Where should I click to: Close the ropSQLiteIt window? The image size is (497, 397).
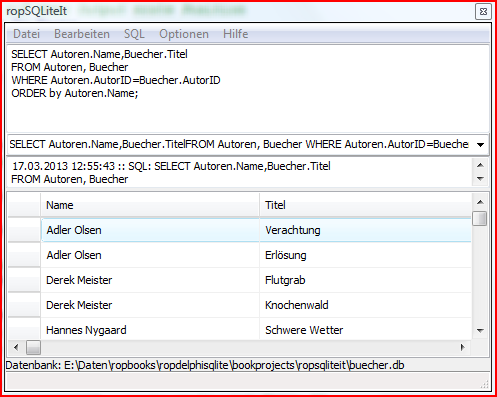pyautogui.click(x=483, y=12)
